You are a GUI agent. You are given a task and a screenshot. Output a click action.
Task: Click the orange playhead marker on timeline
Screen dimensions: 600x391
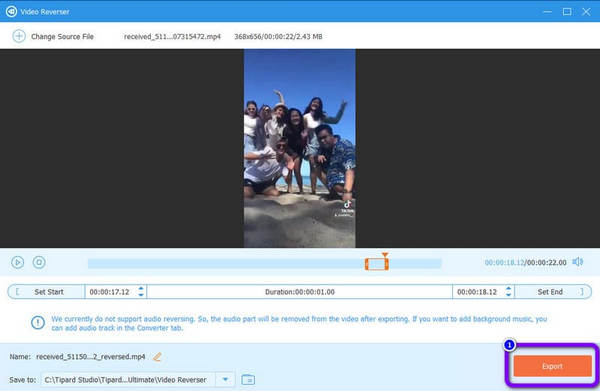pyautogui.click(x=385, y=255)
